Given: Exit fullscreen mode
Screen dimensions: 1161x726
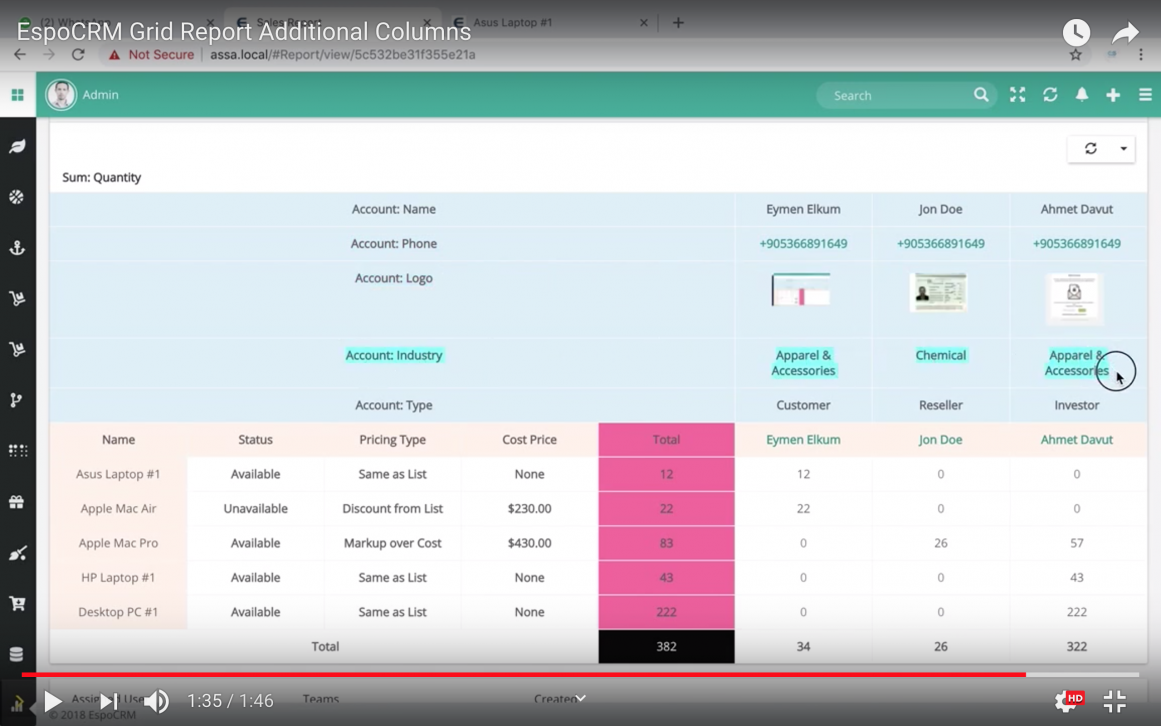Looking at the screenshot, I should [x=1114, y=701].
